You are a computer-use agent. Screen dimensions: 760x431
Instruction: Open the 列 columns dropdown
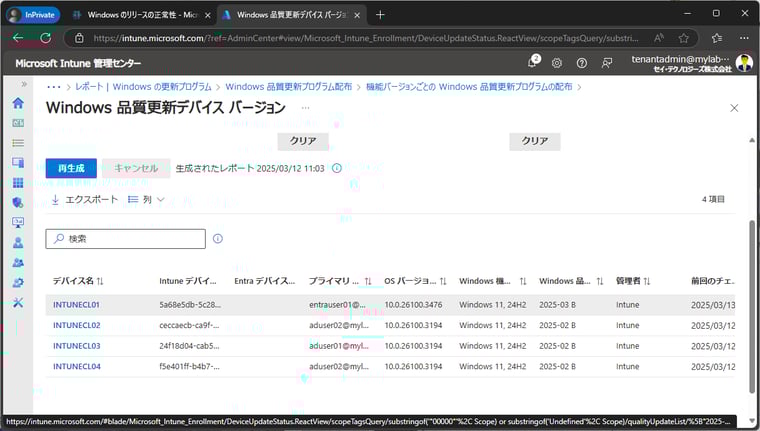[x=146, y=199]
